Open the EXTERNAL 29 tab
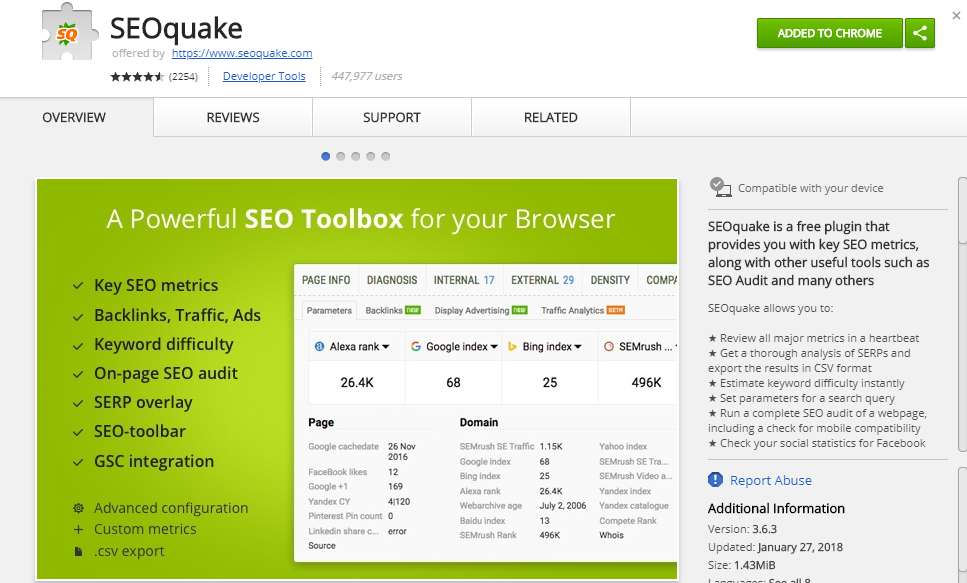 (543, 280)
